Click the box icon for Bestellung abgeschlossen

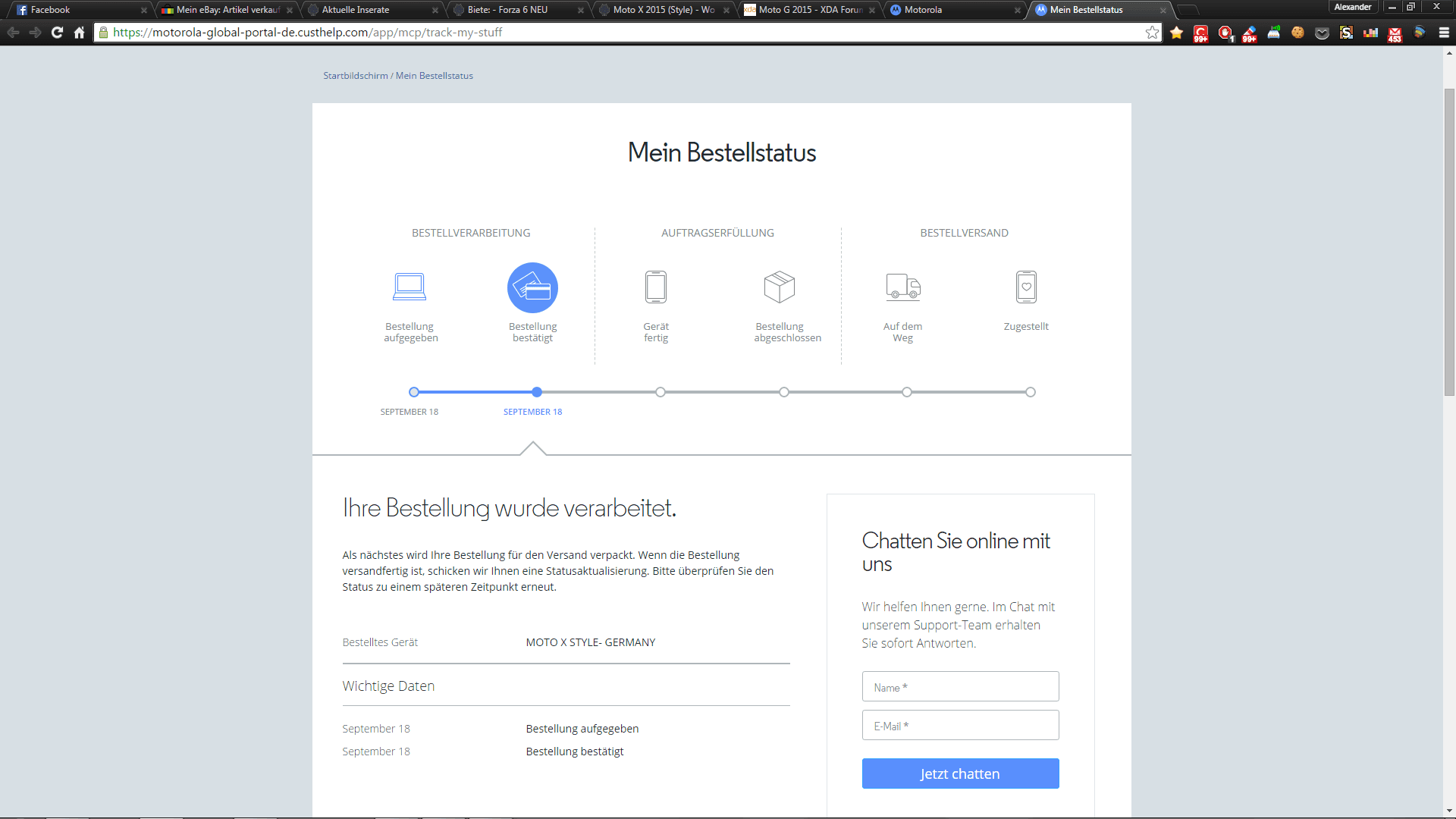[x=780, y=287]
